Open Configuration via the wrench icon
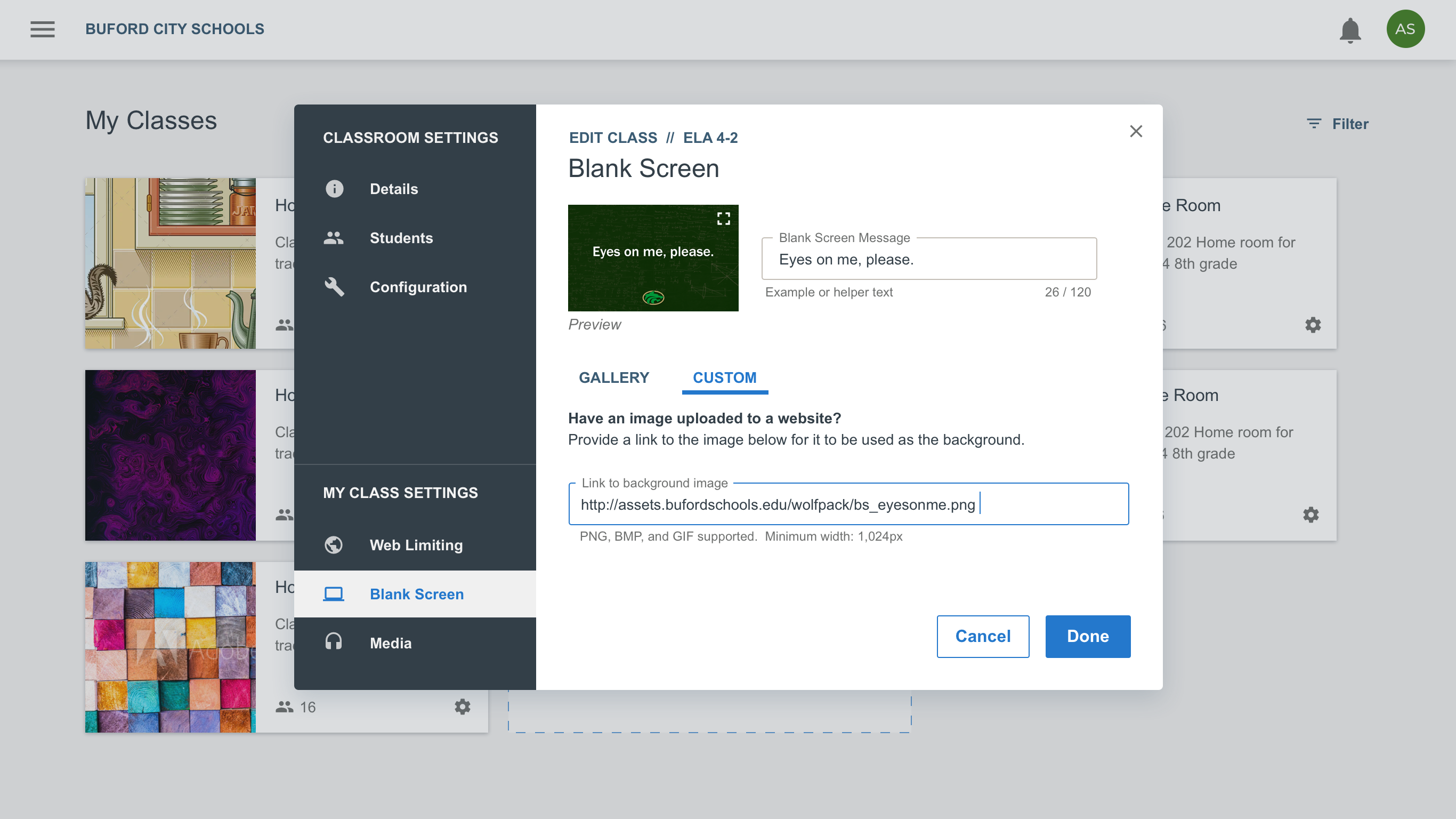This screenshot has height=819, width=1456. coord(334,287)
